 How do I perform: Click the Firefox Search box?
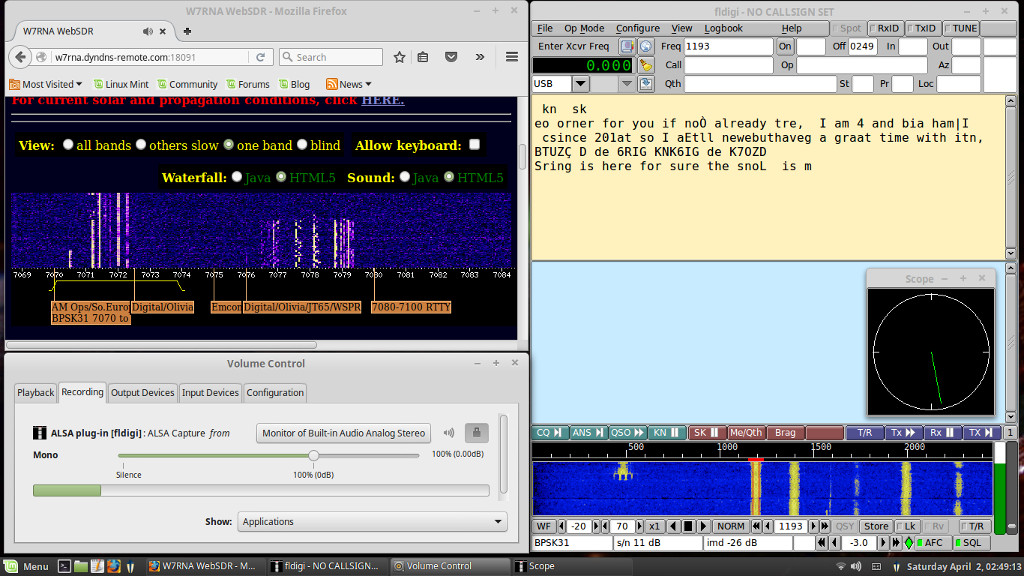click(x=331, y=57)
